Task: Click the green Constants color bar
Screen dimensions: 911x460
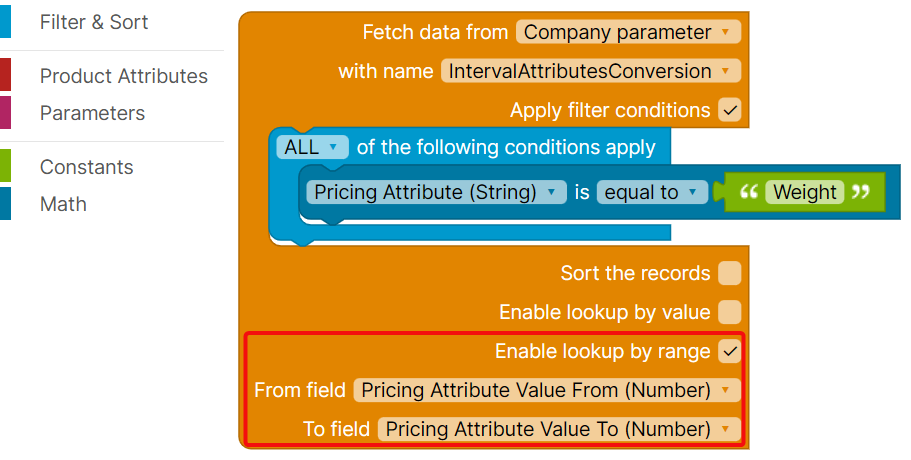Action: (6, 167)
